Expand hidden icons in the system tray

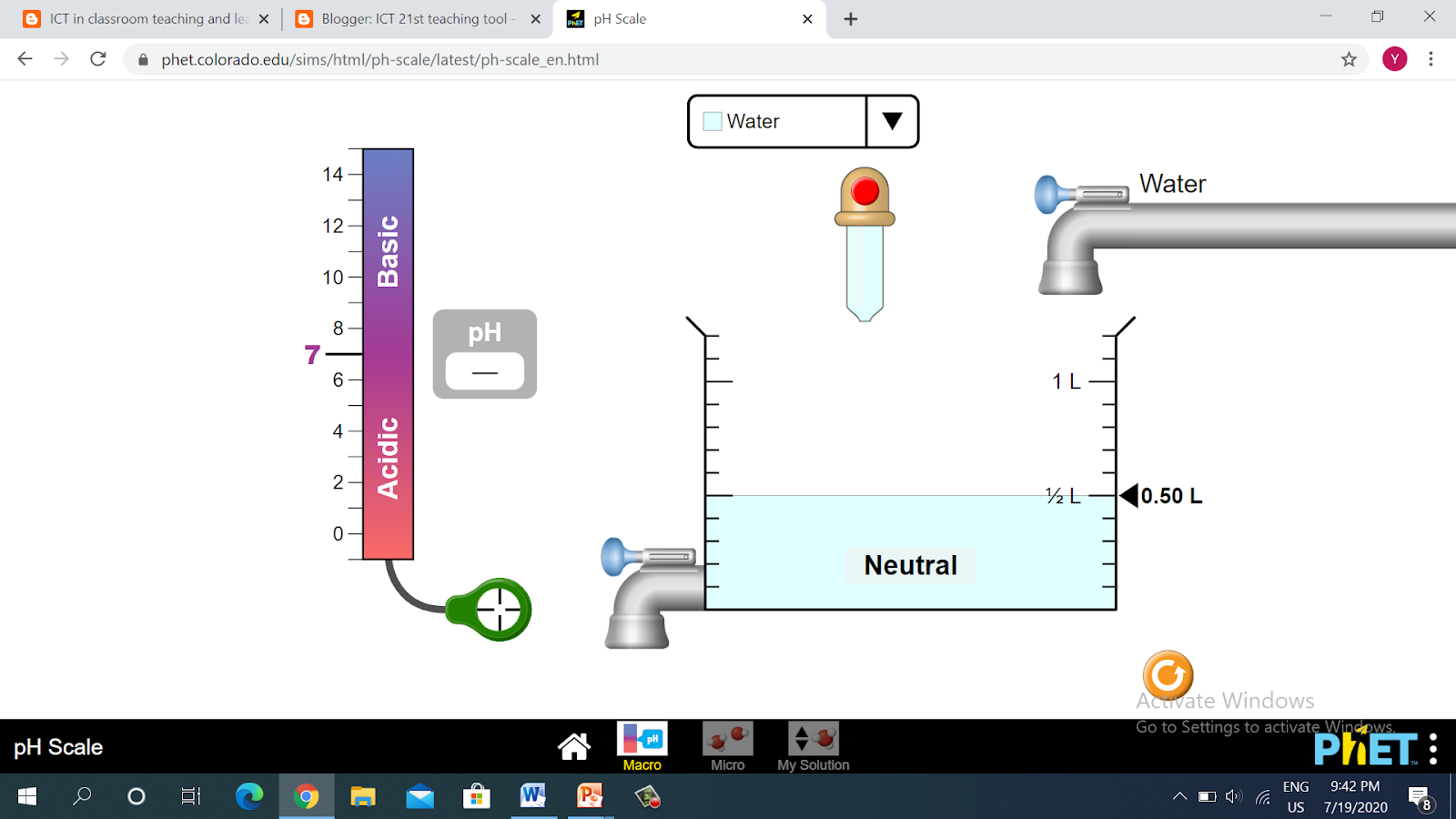coord(1179,794)
